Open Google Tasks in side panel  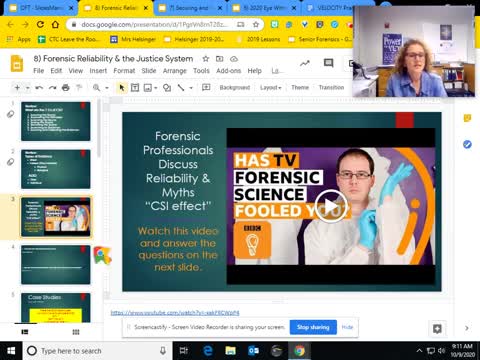pyautogui.click(x=467, y=144)
